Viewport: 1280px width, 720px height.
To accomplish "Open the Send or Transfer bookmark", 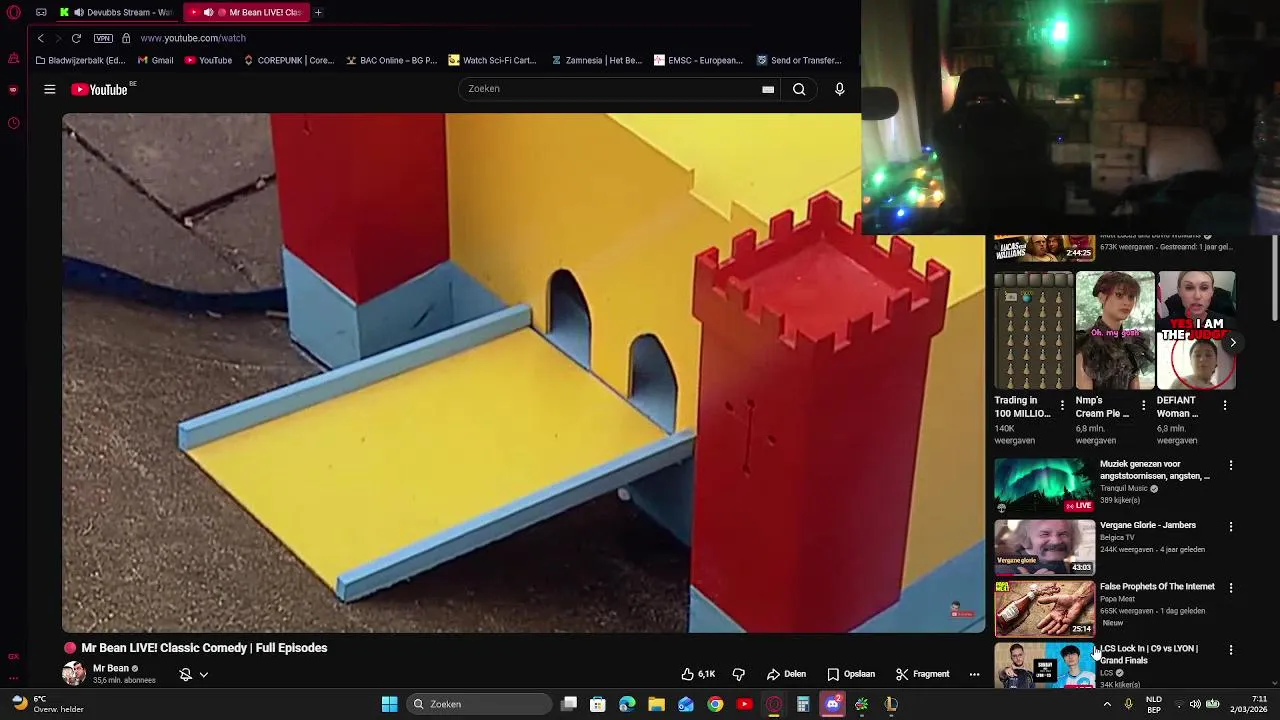I will (x=799, y=60).
